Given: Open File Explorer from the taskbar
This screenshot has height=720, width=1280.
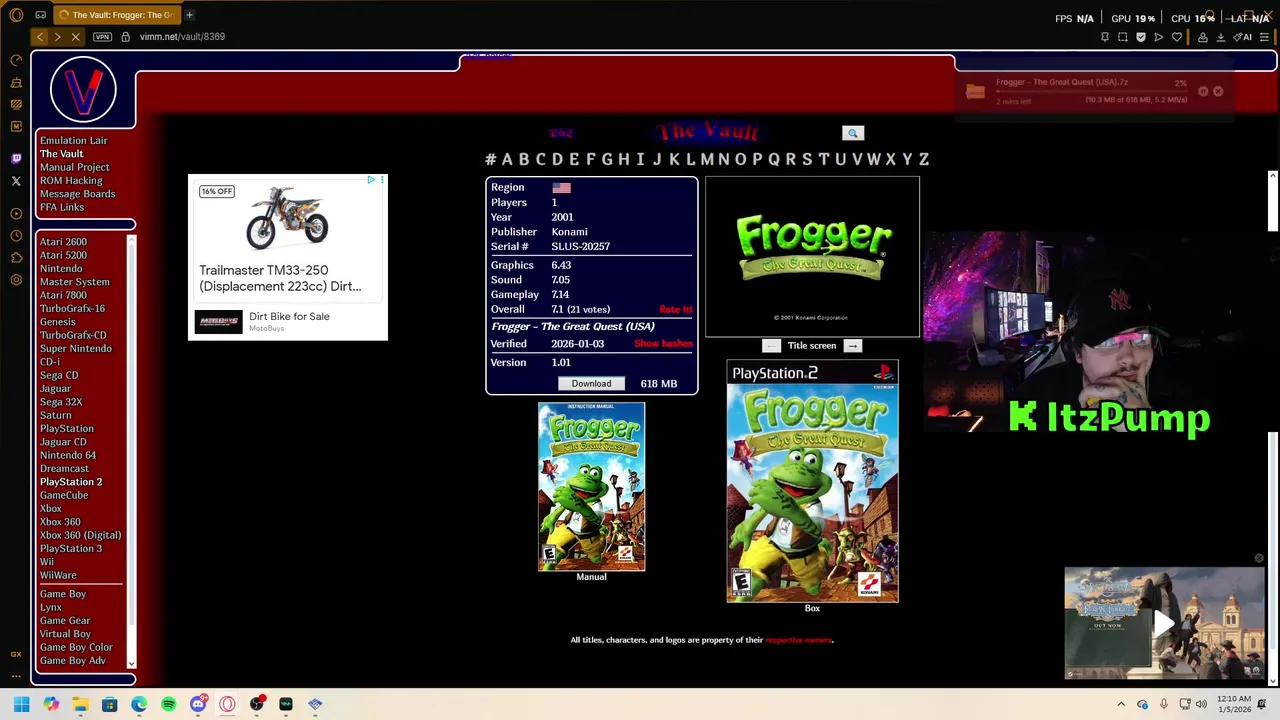Looking at the screenshot, I should tap(80, 704).
